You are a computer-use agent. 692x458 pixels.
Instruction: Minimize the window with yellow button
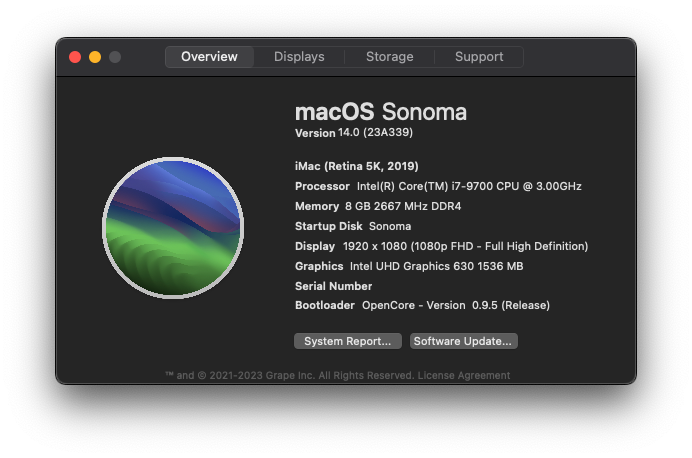95,57
